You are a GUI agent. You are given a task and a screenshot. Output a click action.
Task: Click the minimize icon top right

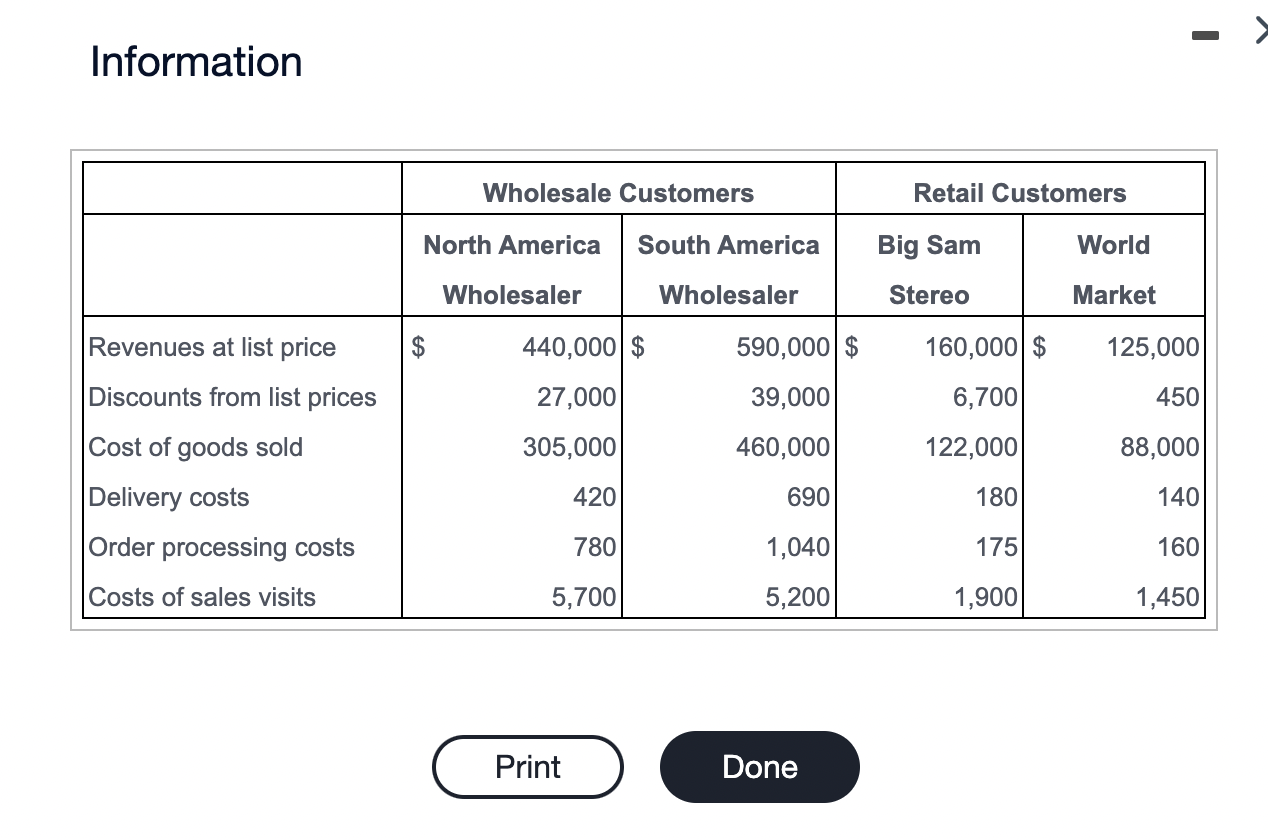tap(1204, 34)
